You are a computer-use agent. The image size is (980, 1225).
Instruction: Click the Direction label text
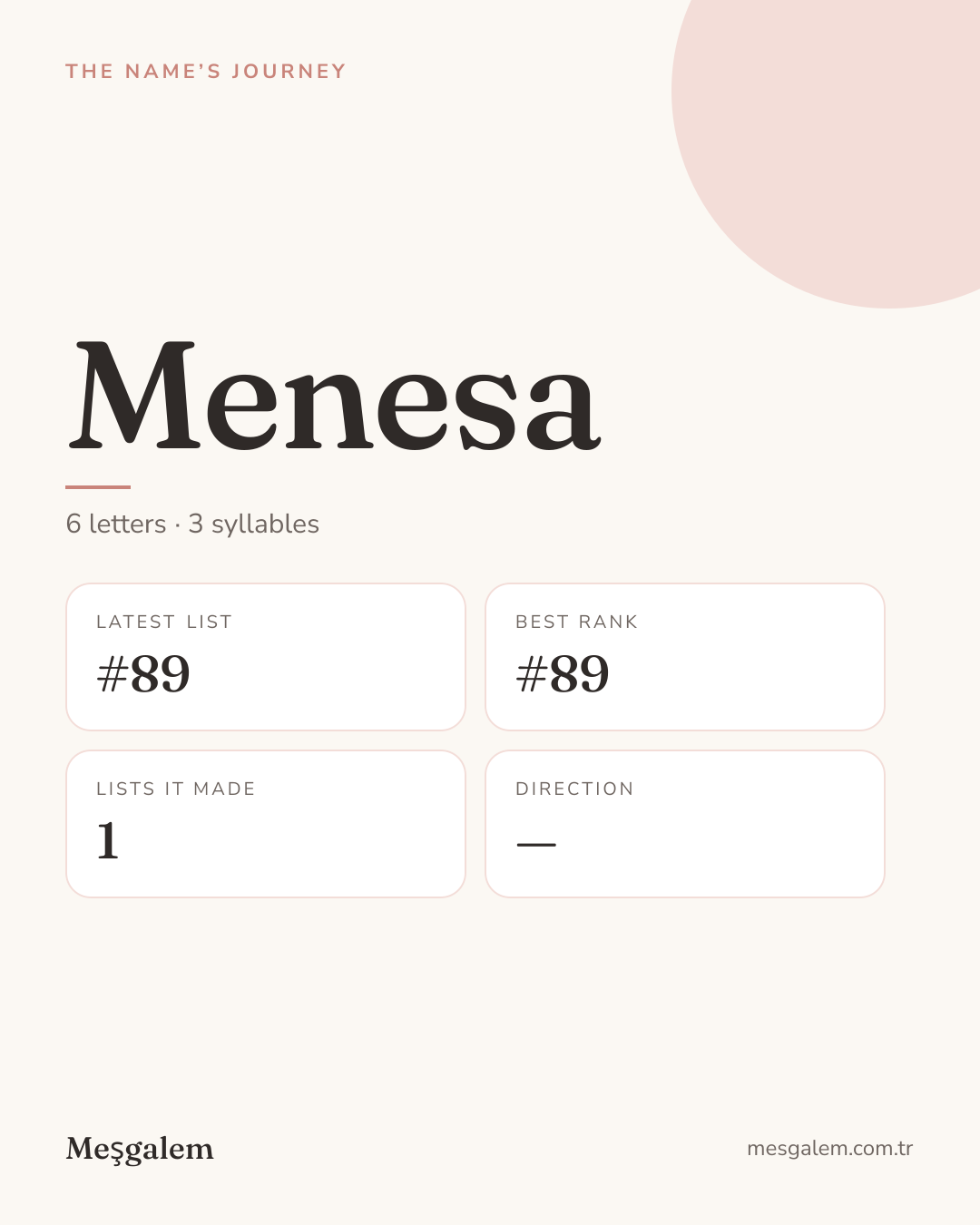574,789
